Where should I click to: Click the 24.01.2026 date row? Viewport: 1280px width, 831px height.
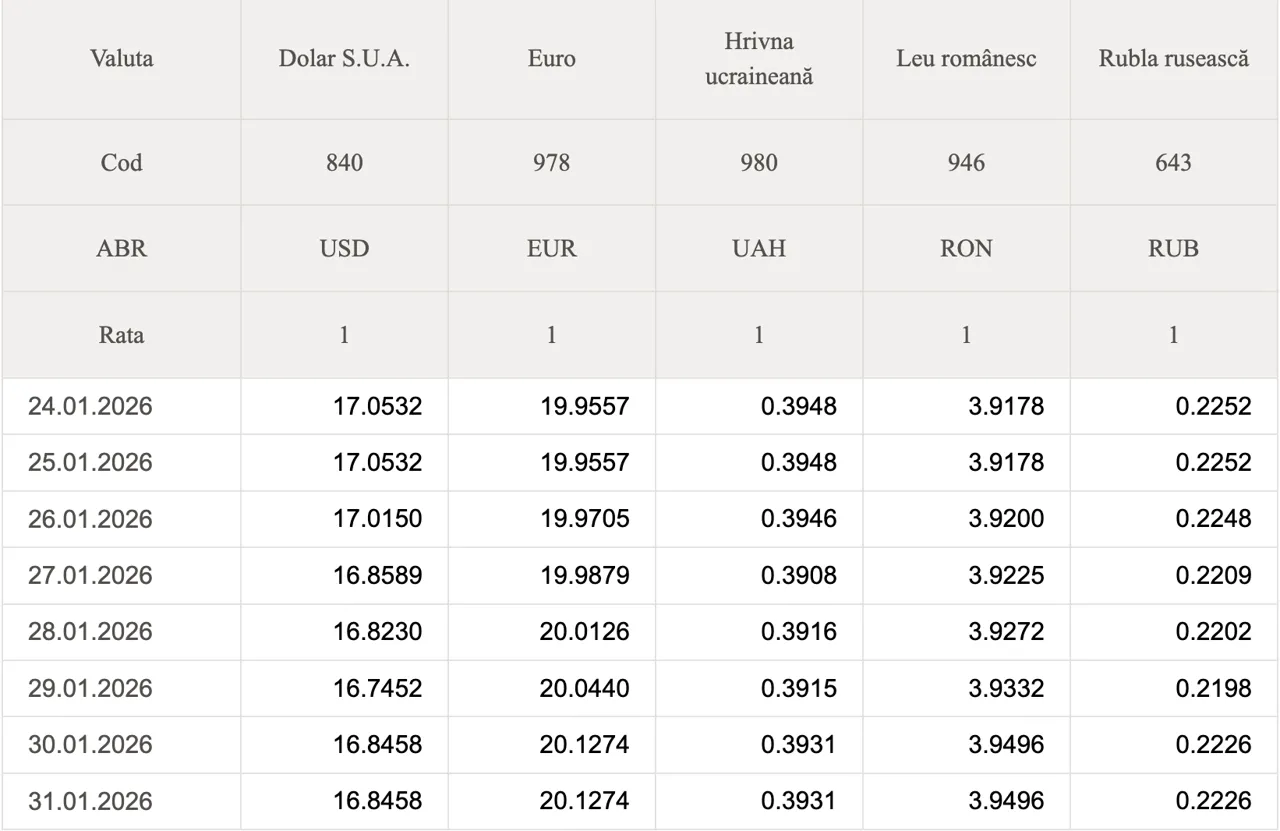pyautogui.click(x=90, y=406)
